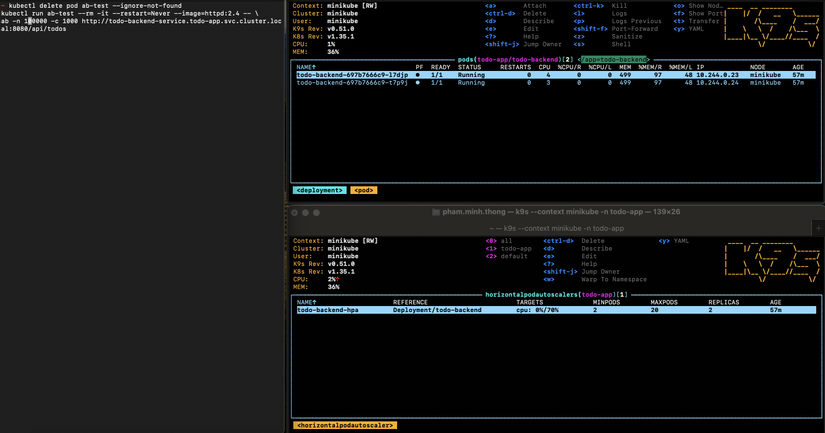Click the %MEM/L column header
The image size is (825, 433).
pyautogui.click(x=681, y=67)
